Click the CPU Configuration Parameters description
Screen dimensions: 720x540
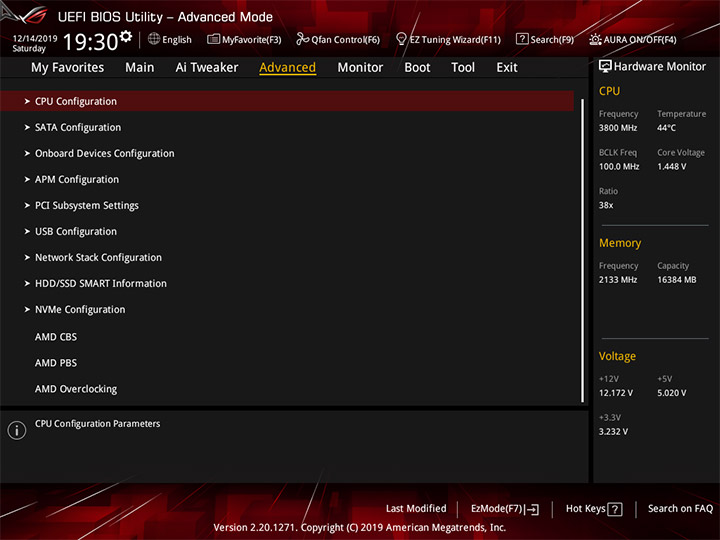[98, 424]
